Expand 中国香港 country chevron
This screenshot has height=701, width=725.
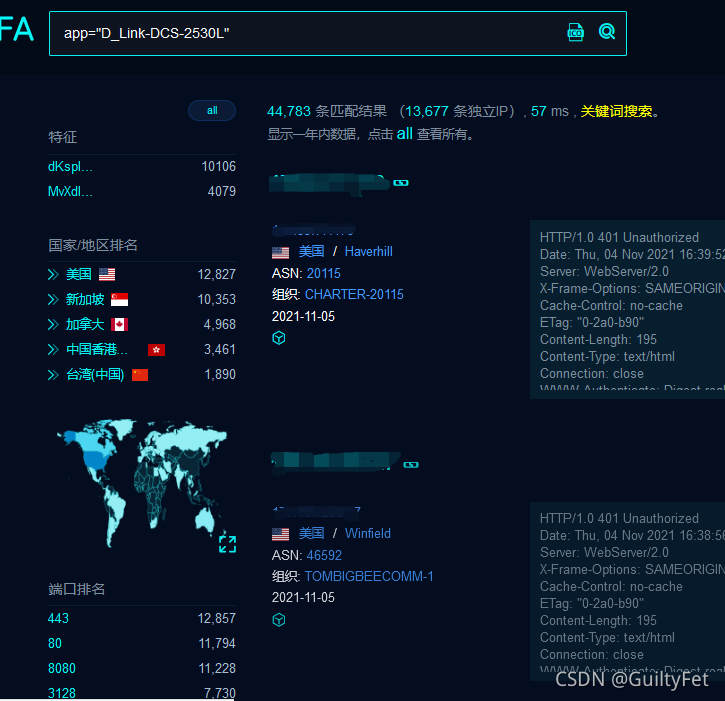tap(53, 350)
